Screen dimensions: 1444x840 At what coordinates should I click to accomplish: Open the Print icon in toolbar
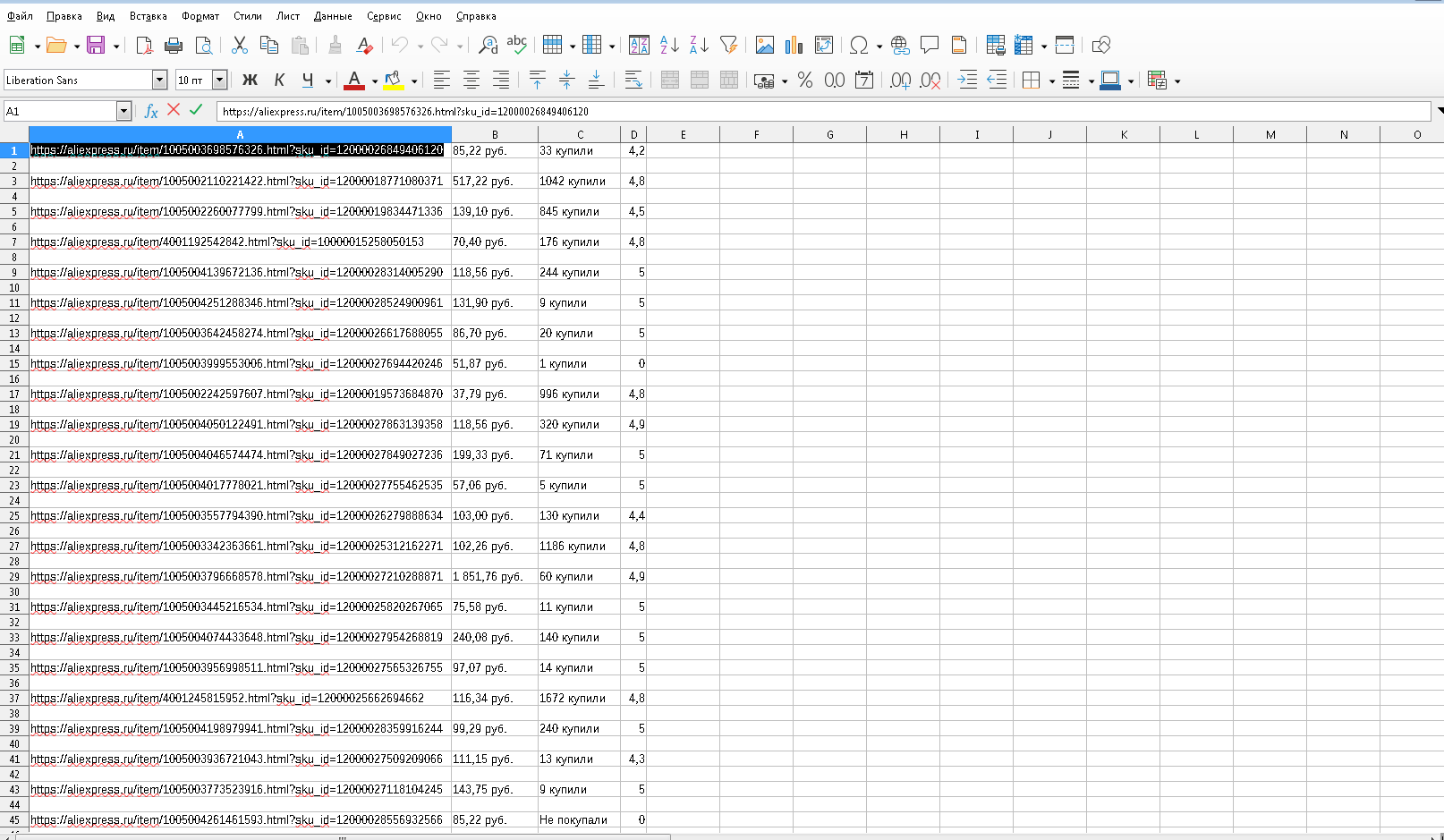pyautogui.click(x=174, y=45)
